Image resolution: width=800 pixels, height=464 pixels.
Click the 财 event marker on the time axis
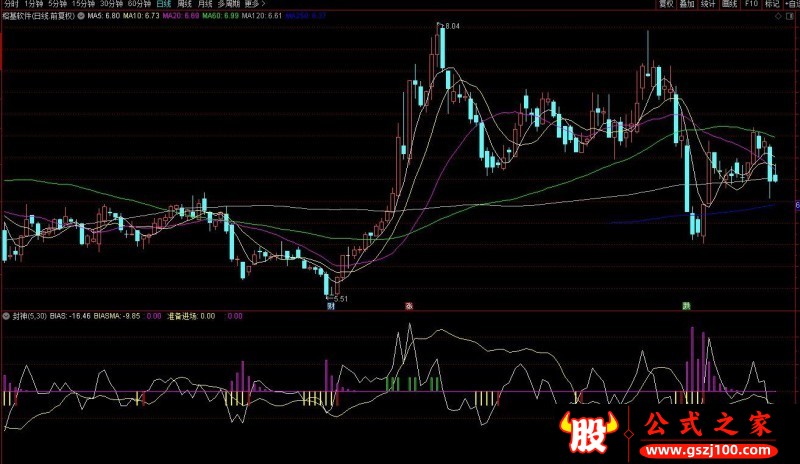pyautogui.click(x=331, y=306)
